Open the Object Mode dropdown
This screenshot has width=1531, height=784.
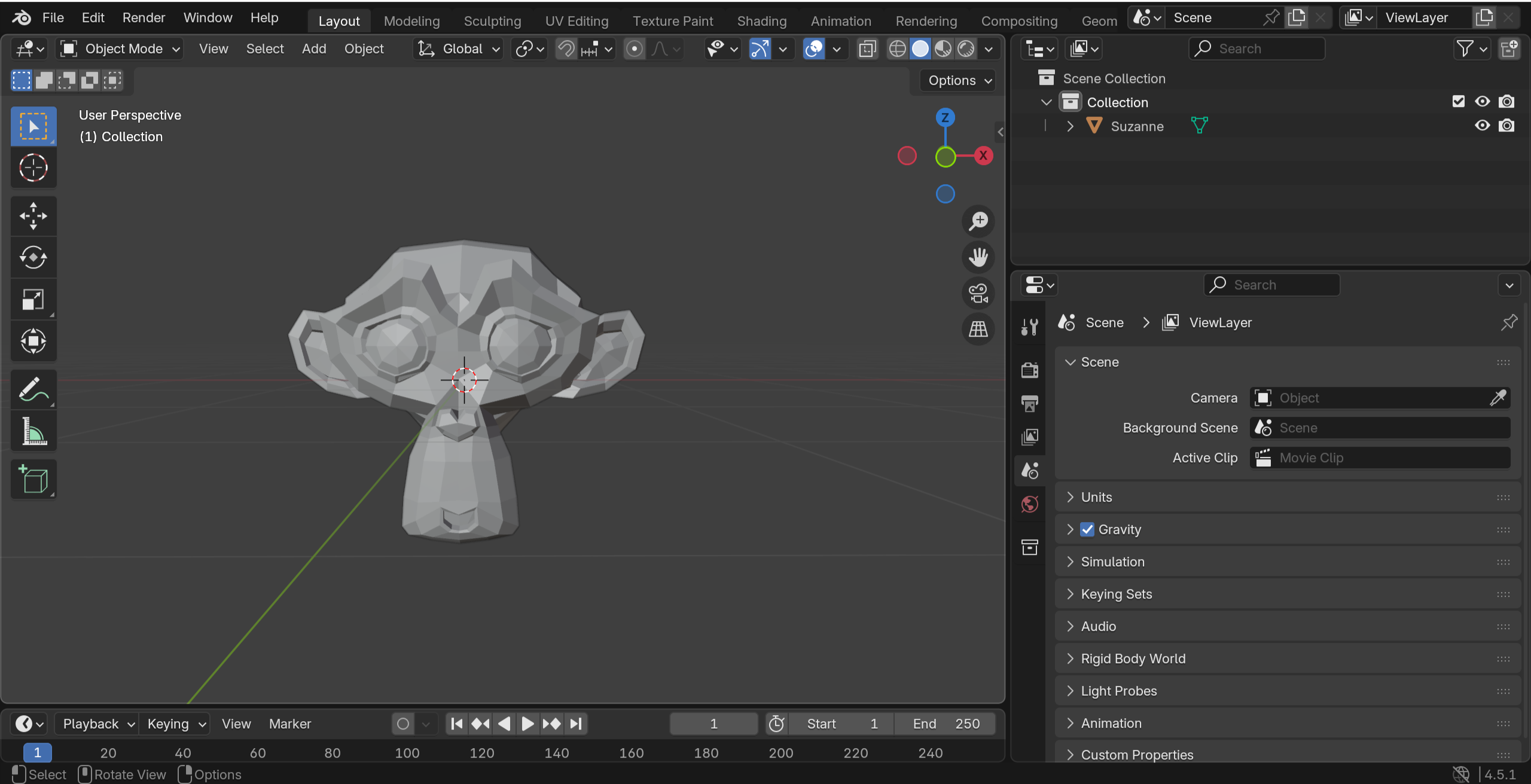click(x=120, y=49)
